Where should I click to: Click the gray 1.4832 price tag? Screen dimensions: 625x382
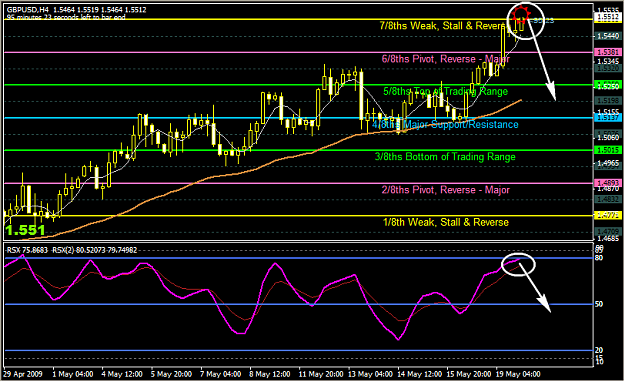[607, 199]
